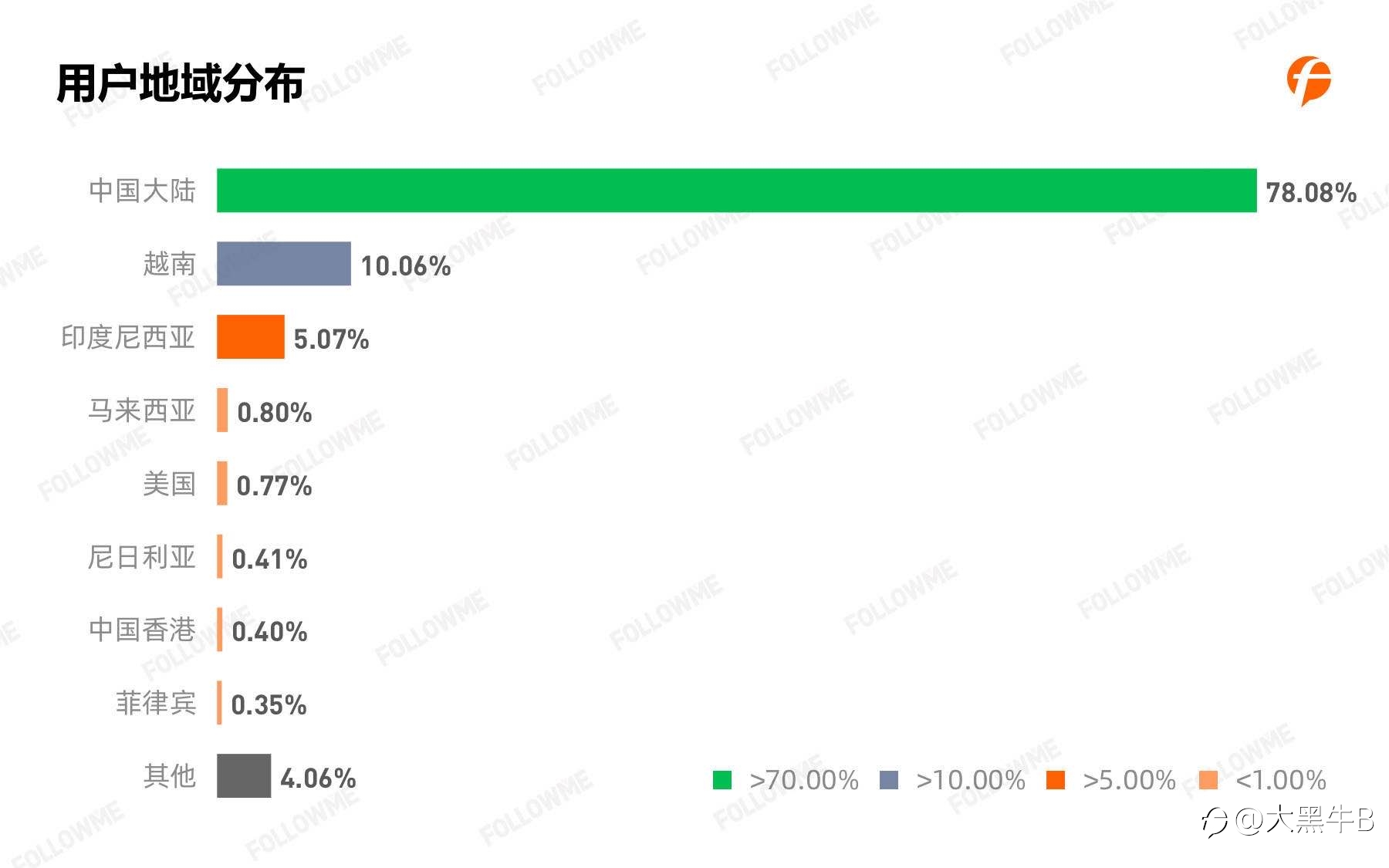The image size is (1389, 868).
Task: Select the green 中国大陆 bar
Action: click(737, 191)
